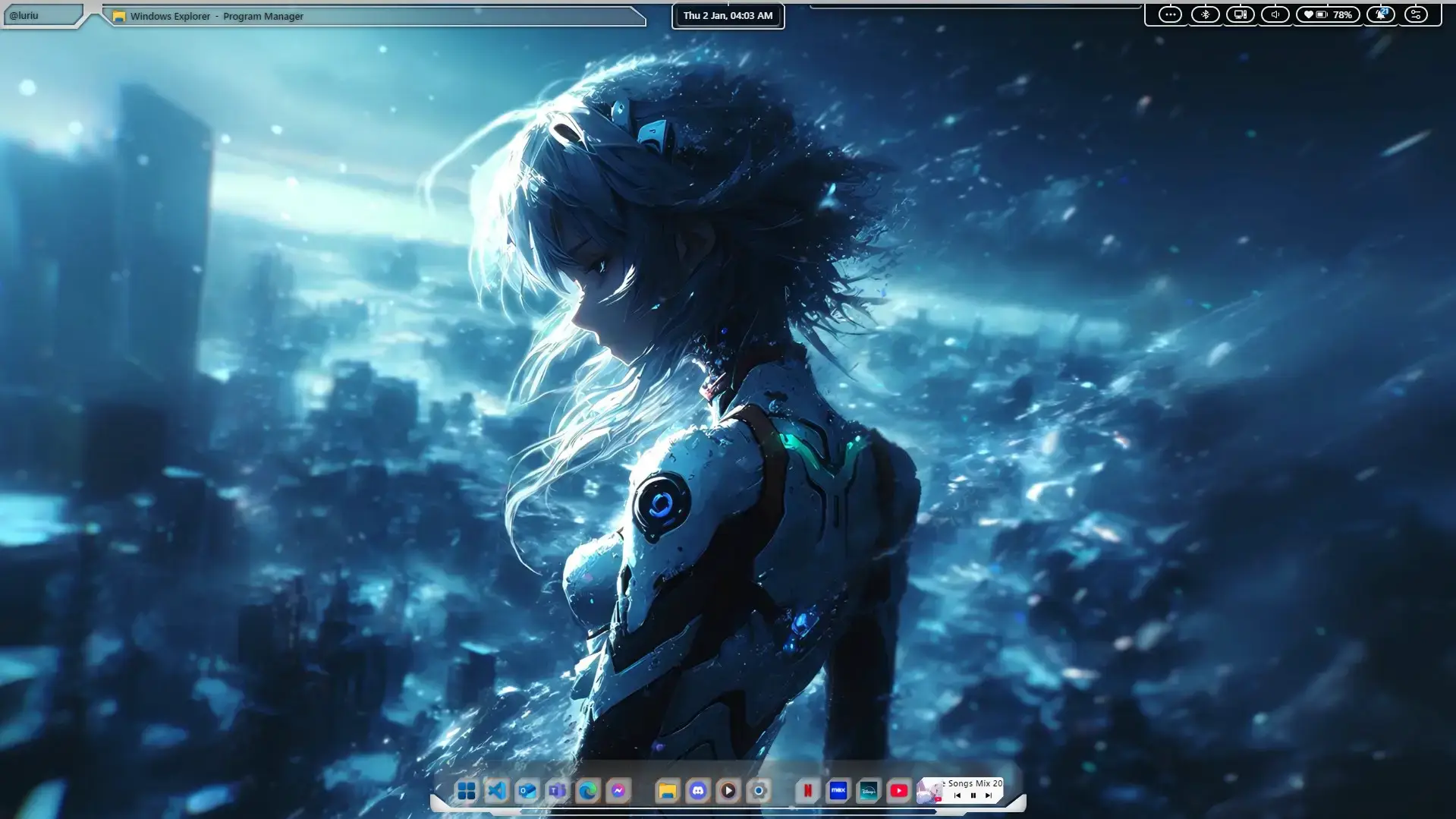The width and height of the screenshot is (1456, 819).
Task: Toggle the display widget in the tray
Action: tap(1240, 14)
